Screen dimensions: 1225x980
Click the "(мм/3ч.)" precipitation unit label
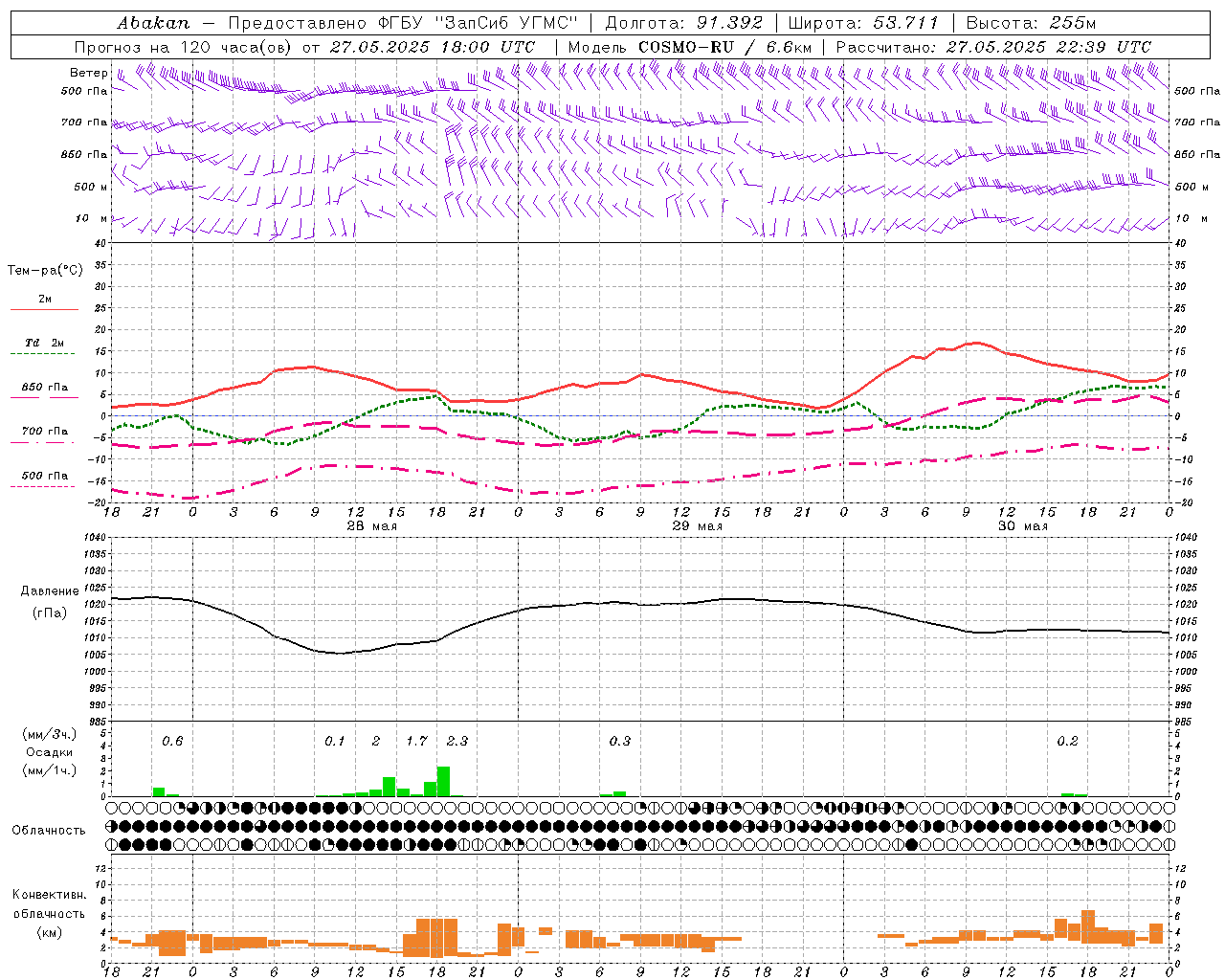(x=50, y=734)
